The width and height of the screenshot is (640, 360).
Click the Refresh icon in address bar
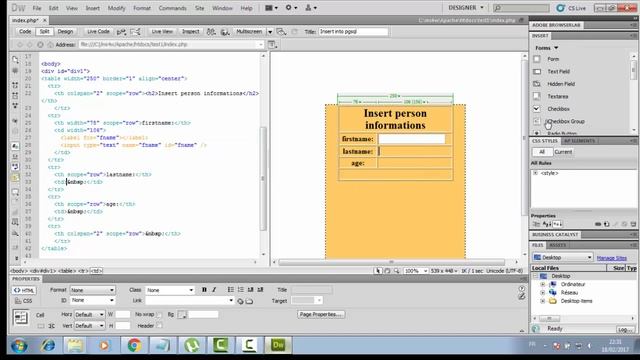pos(40,44)
